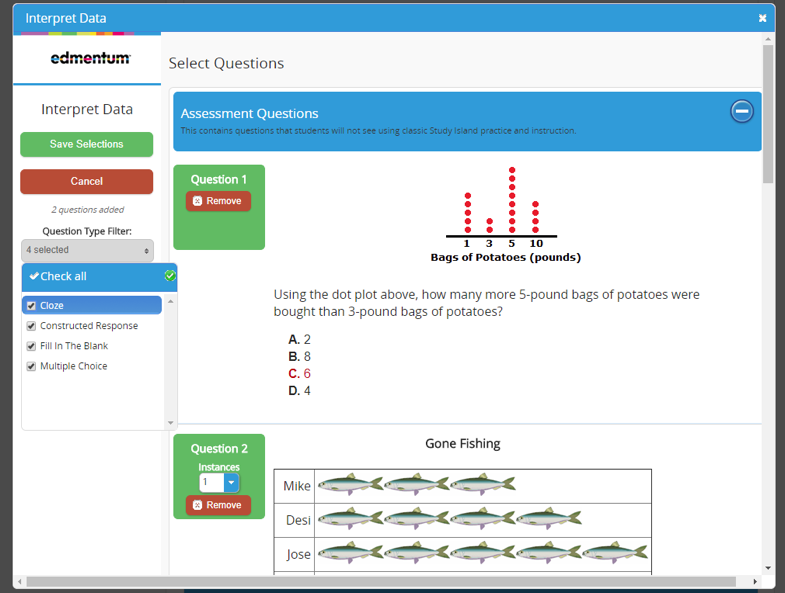Click the edmentum logo
The width and height of the screenshot is (785, 593).
(x=90, y=58)
